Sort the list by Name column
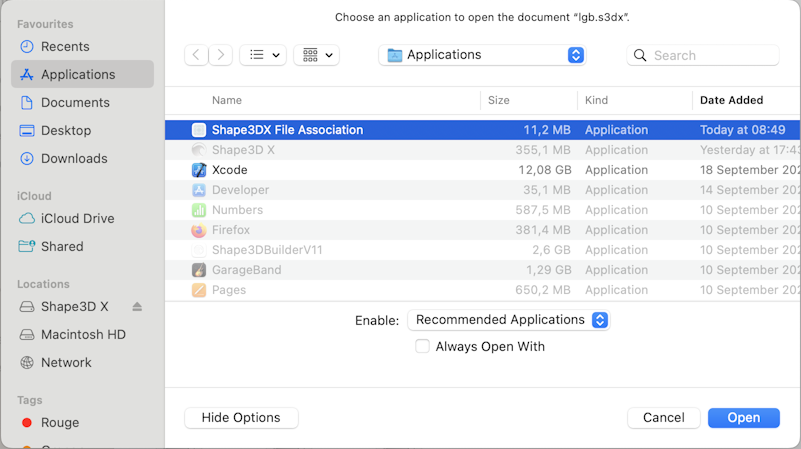The height and width of the screenshot is (449, 801). pyautogui.click(x=227, y=101)
